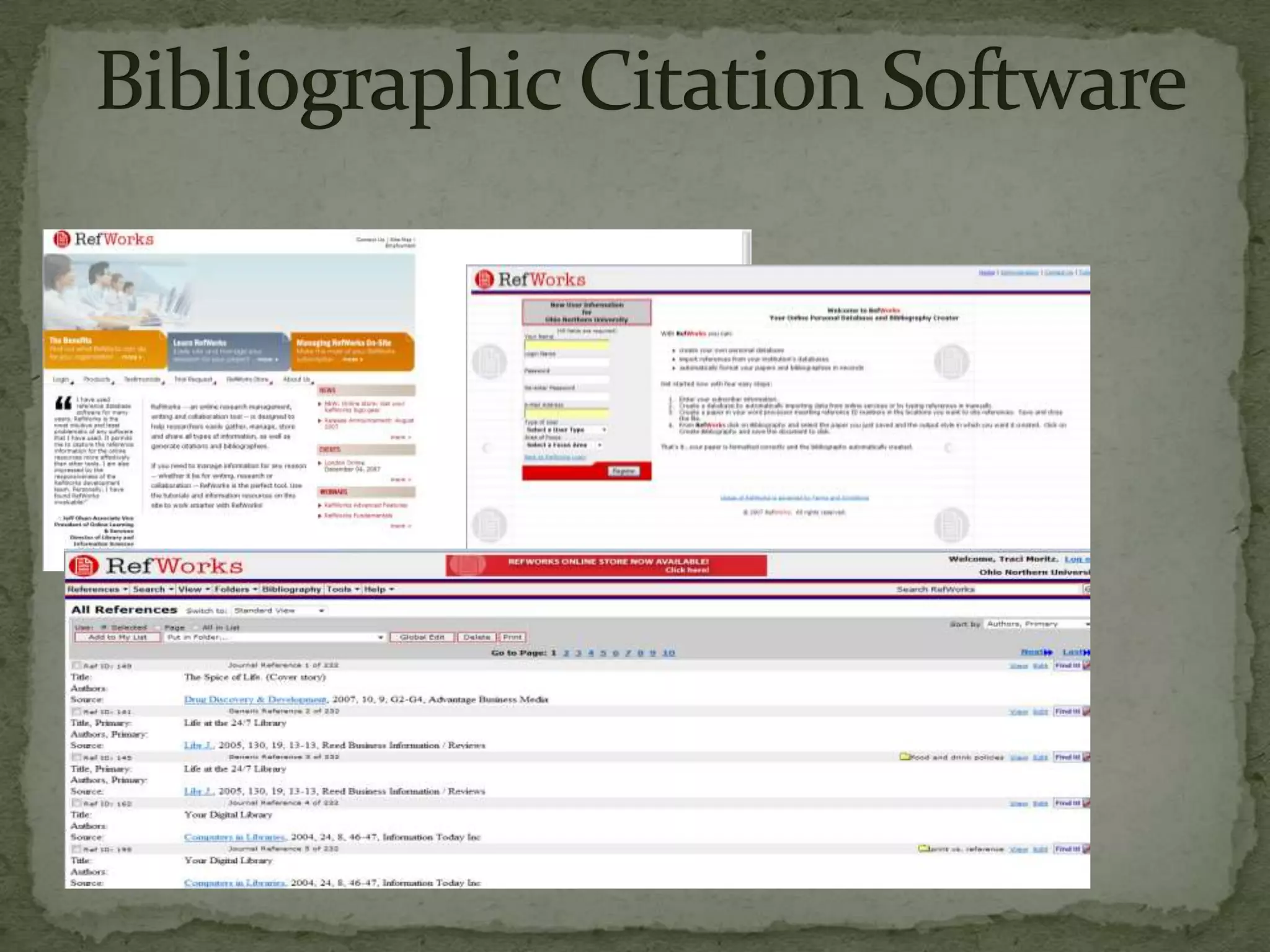Select the All in List radio button
This screenshot has height=952, width=1270.
click(x=195, y=627)
